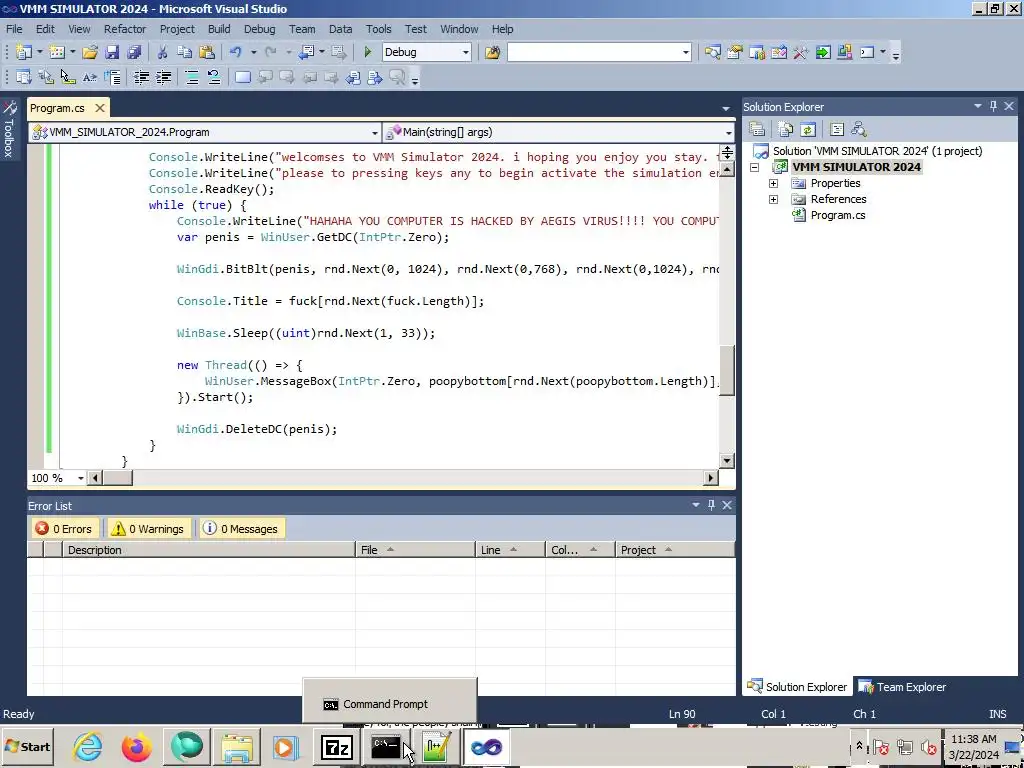Click the Find in Files binoculars-folder icon

pos(492,52)
